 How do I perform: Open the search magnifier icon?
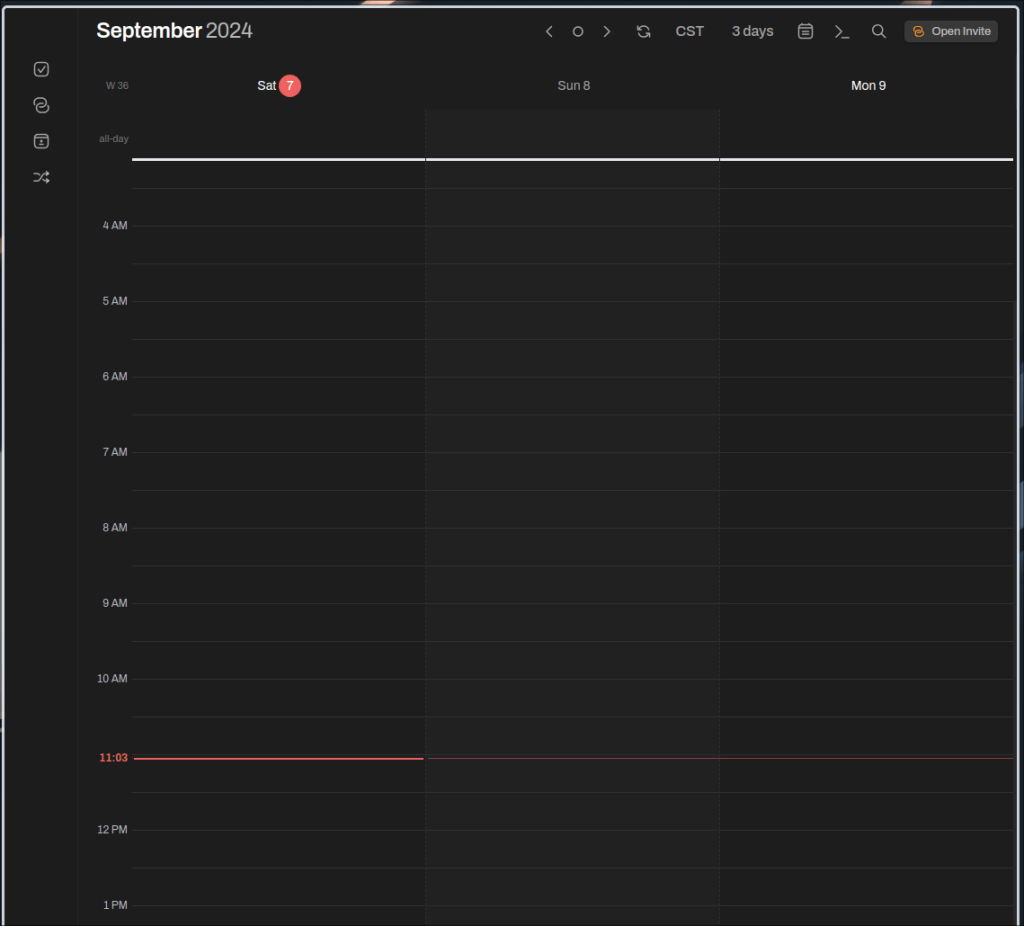click(878, 31)
